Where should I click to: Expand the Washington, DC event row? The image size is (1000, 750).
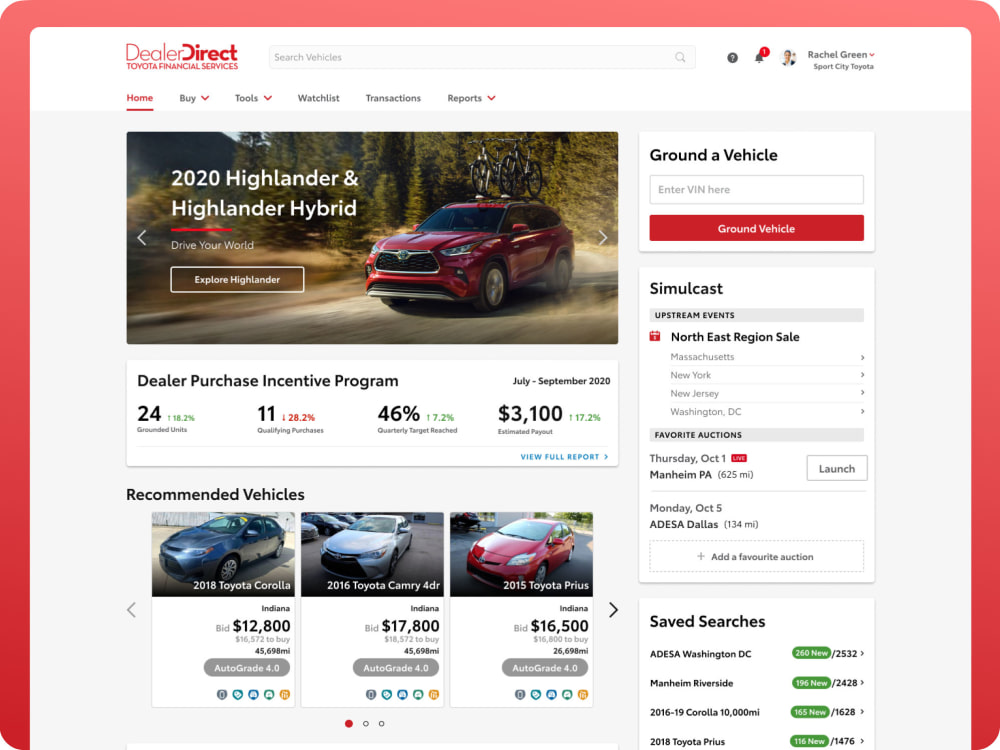767,412
